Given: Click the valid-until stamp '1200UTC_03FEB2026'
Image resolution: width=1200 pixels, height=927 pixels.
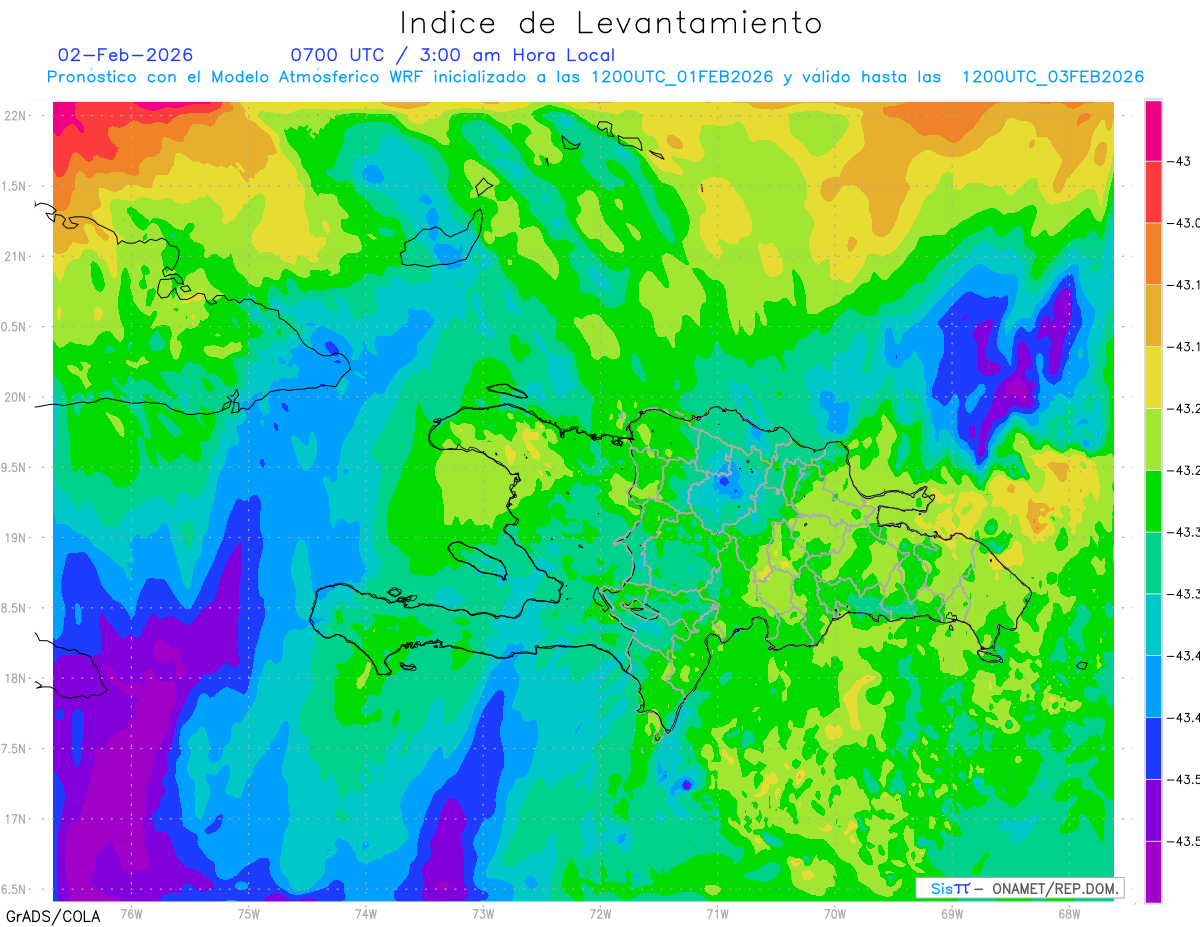Looking at the screenshot, I should click(1053, 77).
